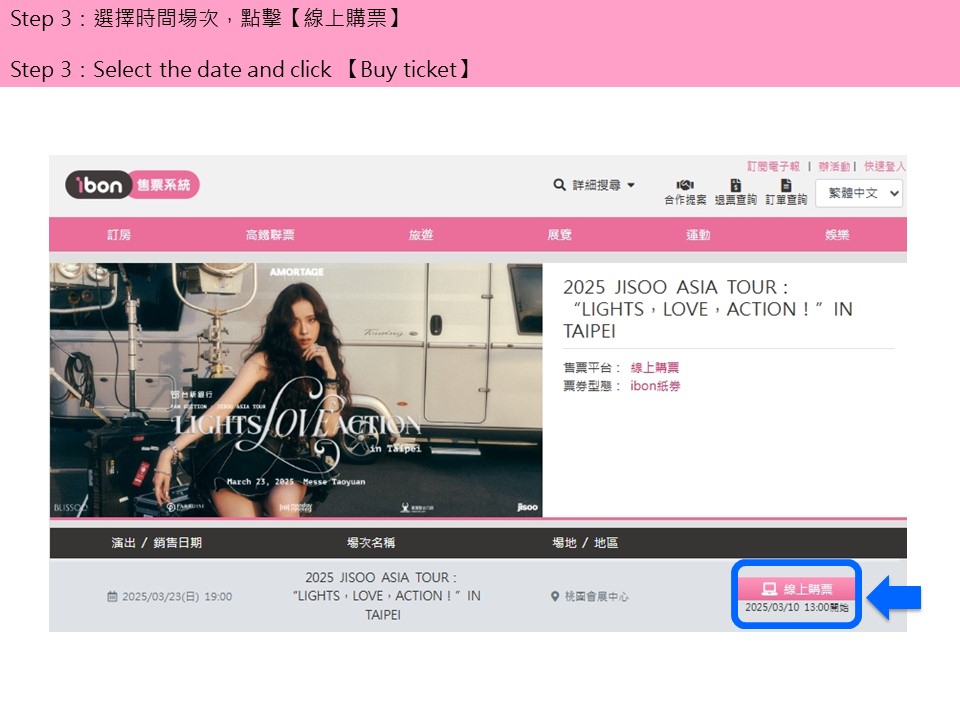Viewport: 960px width, 720px height.
Task: Go to the 運動 category tab
Action: tap(698, 235)
